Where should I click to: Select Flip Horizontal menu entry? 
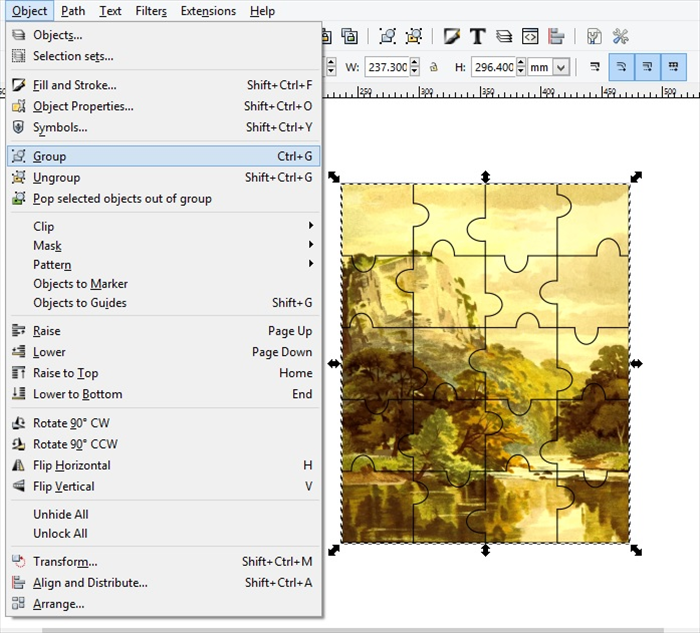163,465
